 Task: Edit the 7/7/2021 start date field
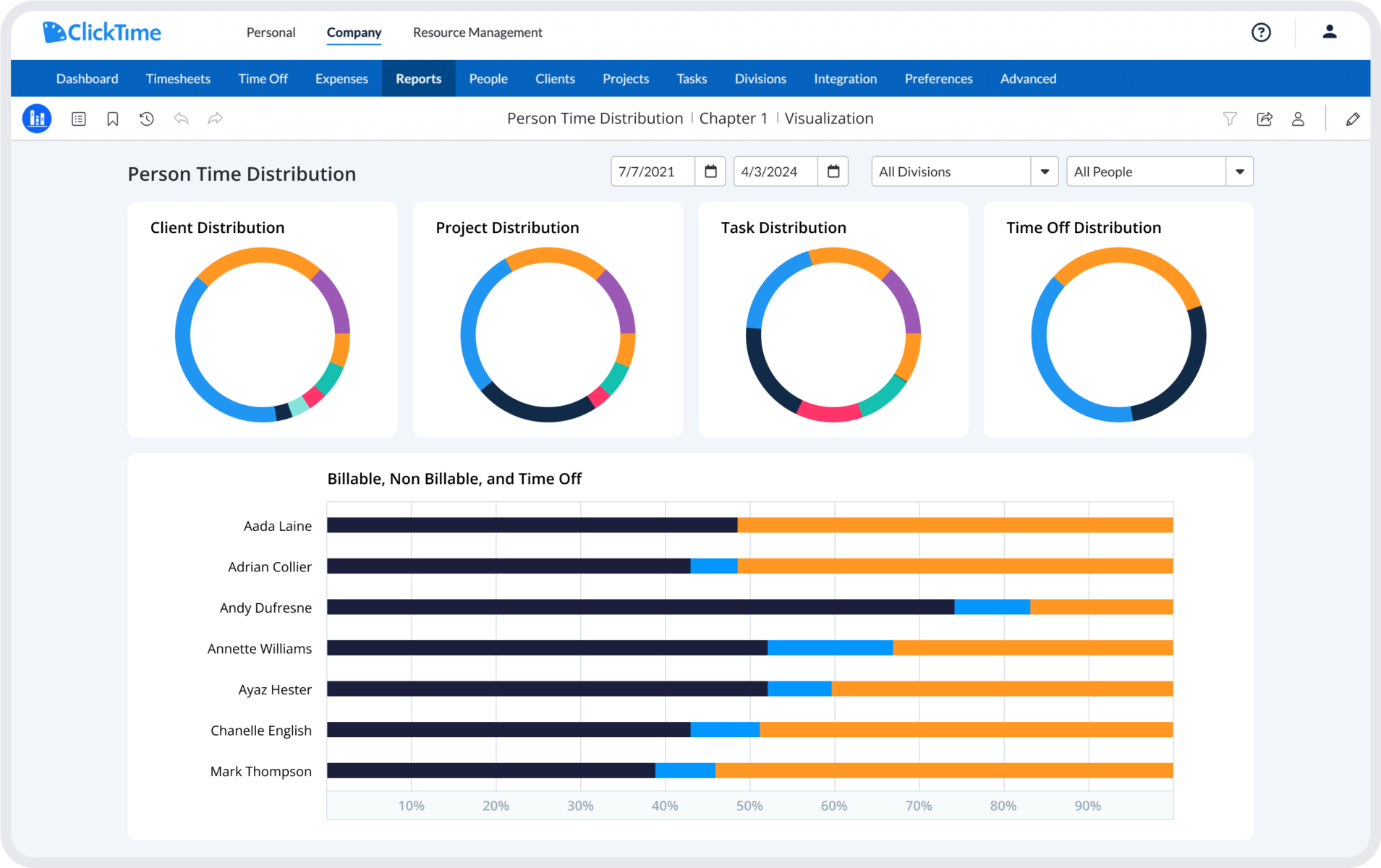click(653, 171)
